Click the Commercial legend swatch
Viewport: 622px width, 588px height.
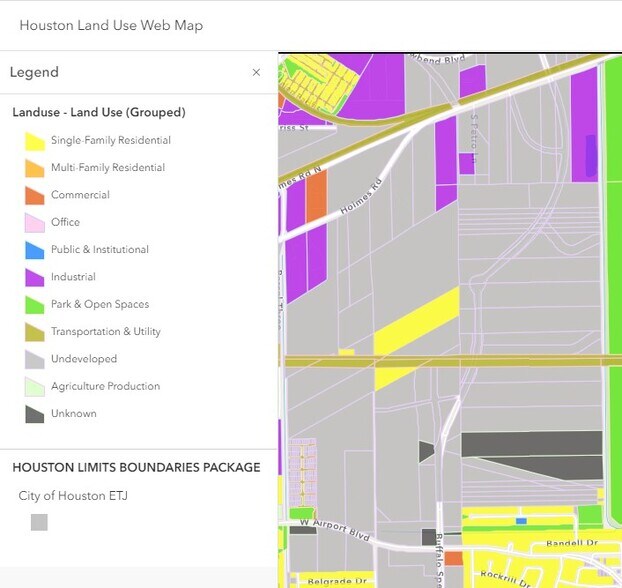tap(34, 195)
